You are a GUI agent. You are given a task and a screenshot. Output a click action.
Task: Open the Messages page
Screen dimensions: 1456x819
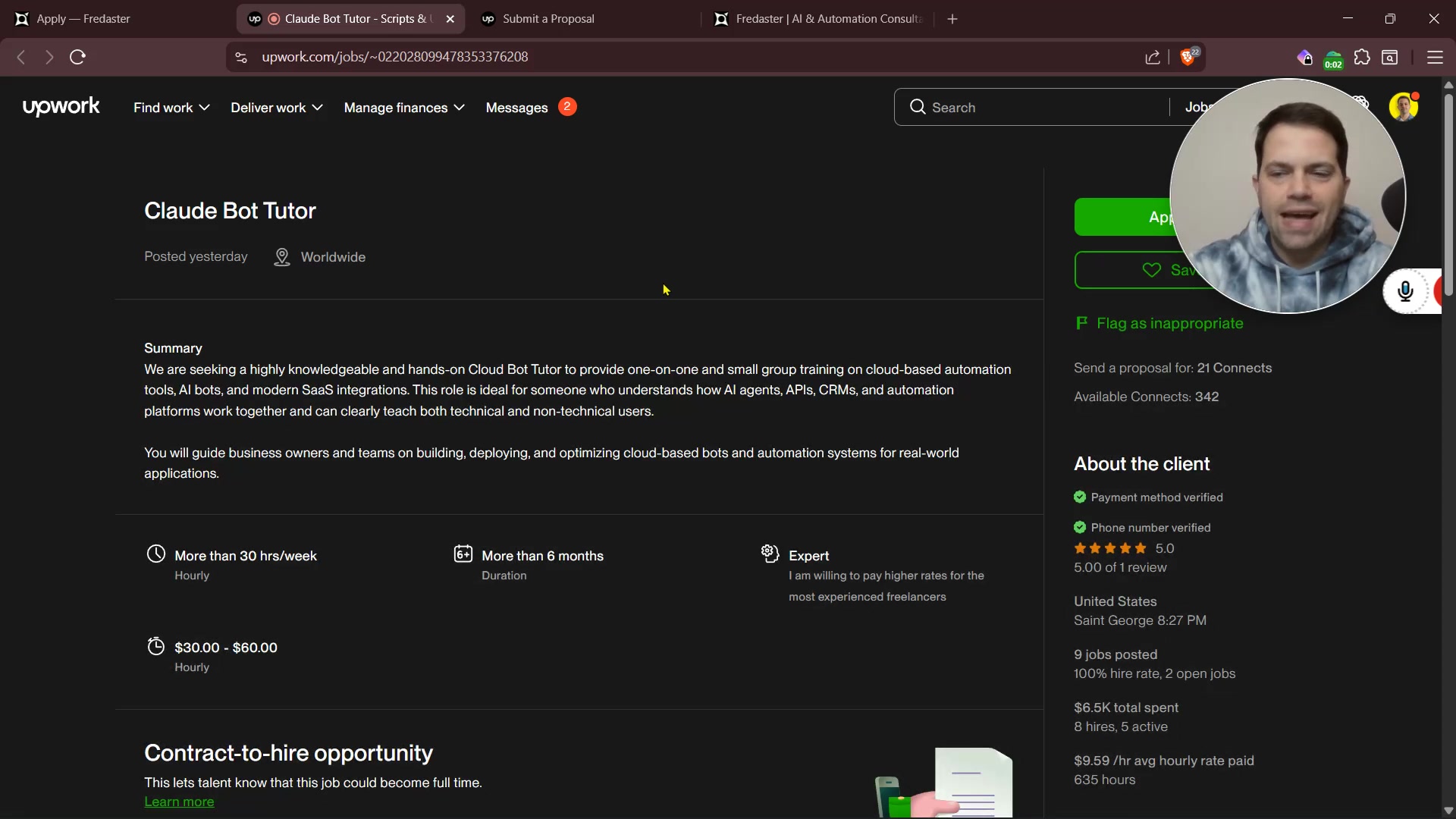(x=516, y=108)
